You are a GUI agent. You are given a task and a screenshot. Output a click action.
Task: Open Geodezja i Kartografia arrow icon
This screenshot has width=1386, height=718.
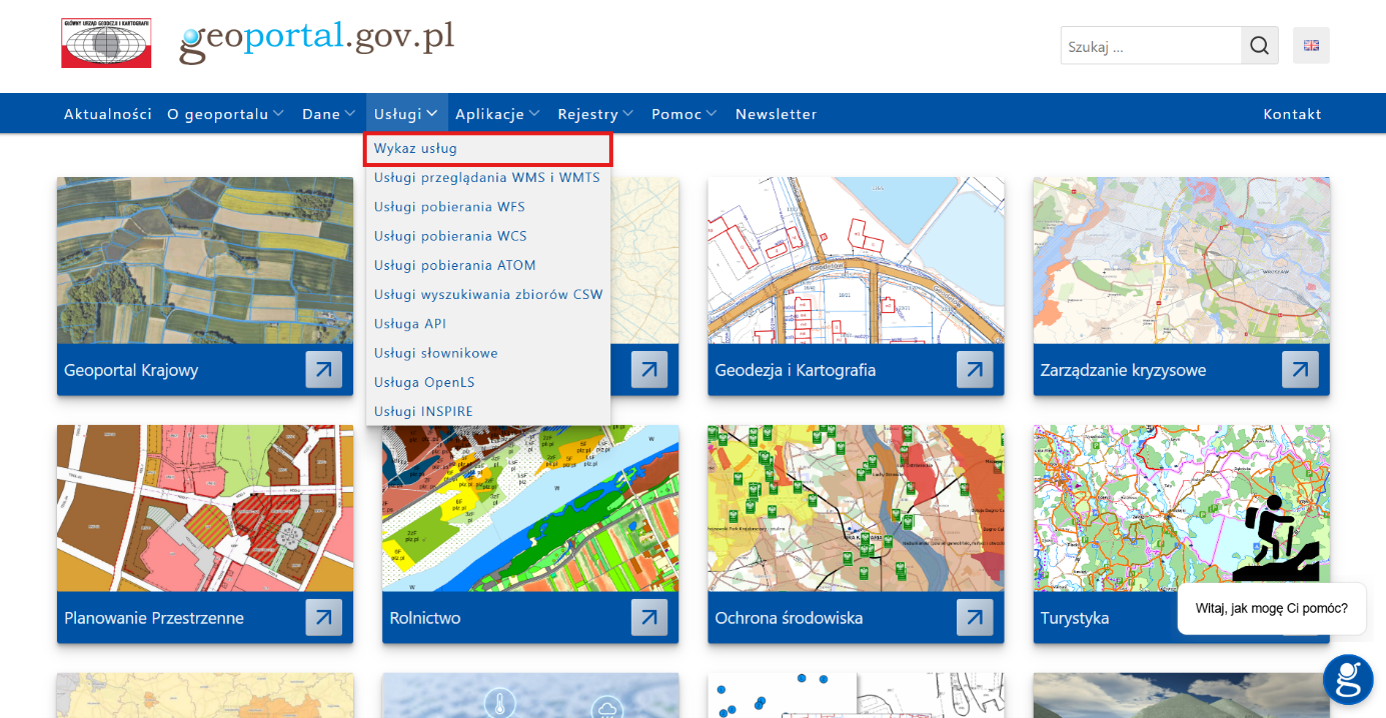point(975,369)
